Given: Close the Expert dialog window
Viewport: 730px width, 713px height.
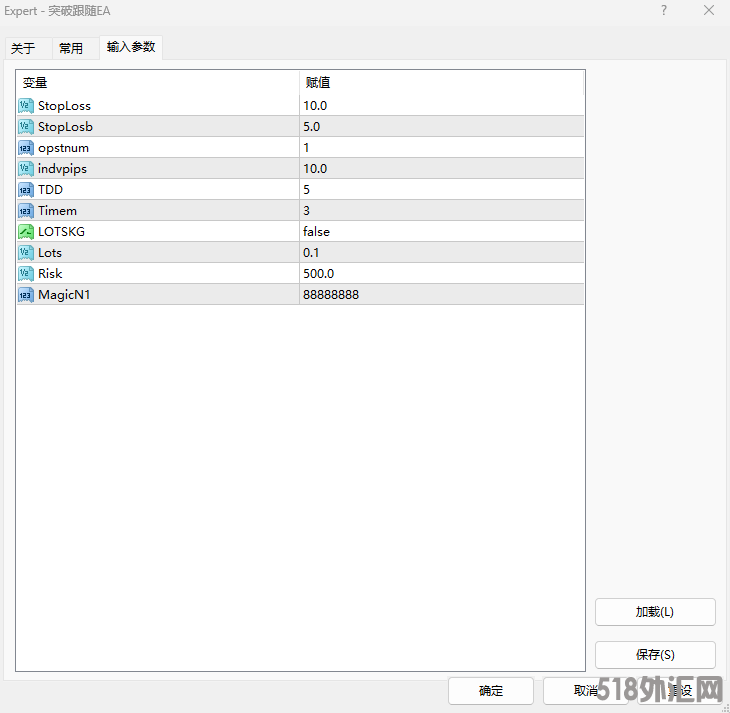Looking at the screenshot, I should pyautogui.click(x=709, y=10).
